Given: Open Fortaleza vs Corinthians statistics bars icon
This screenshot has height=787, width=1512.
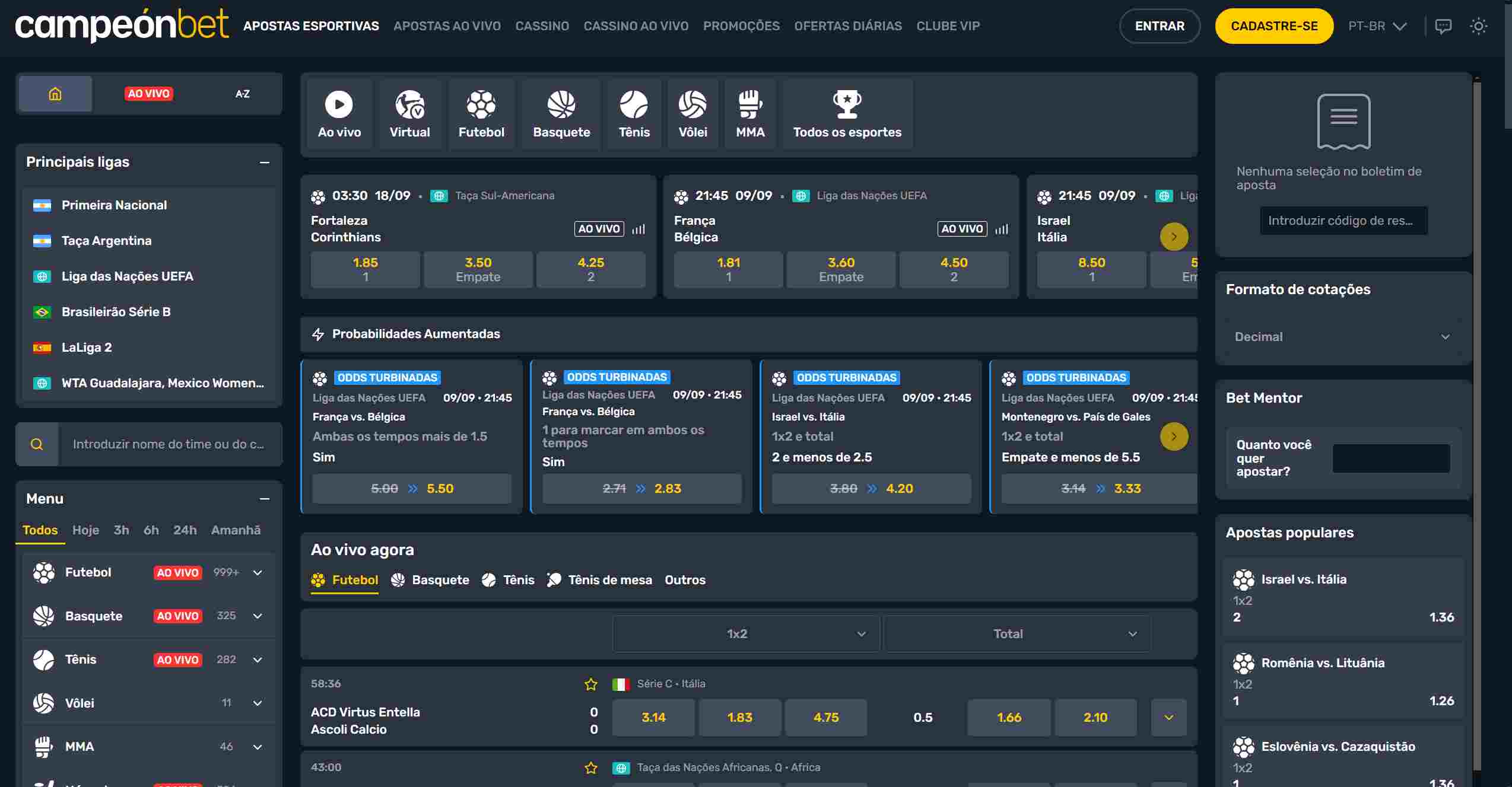Looking at the screenshot, I should coord(639,229).
